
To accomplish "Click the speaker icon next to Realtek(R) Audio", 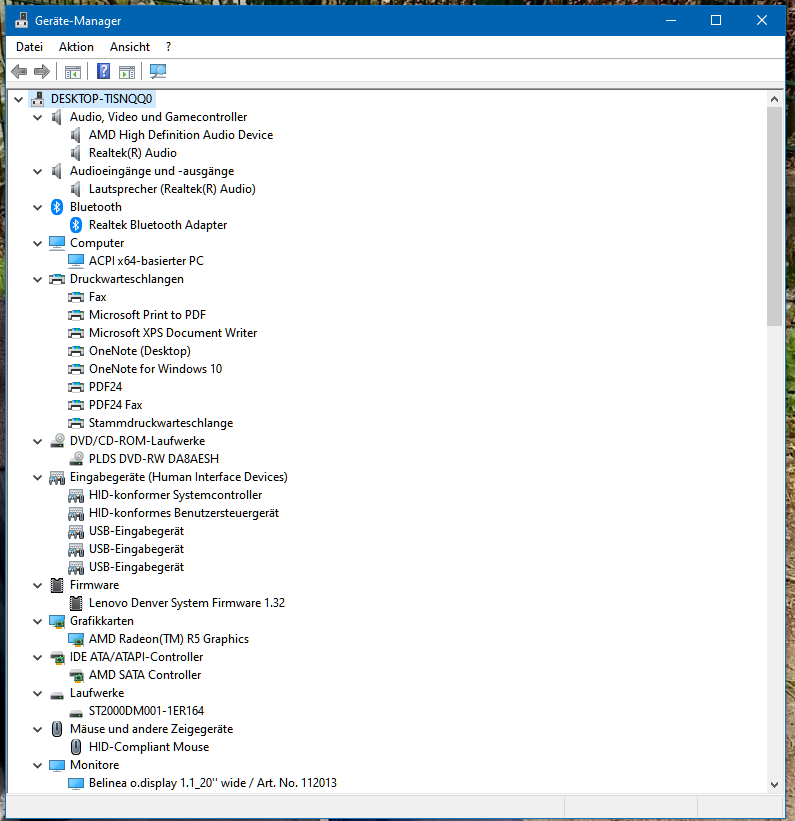I will [76, 153].
